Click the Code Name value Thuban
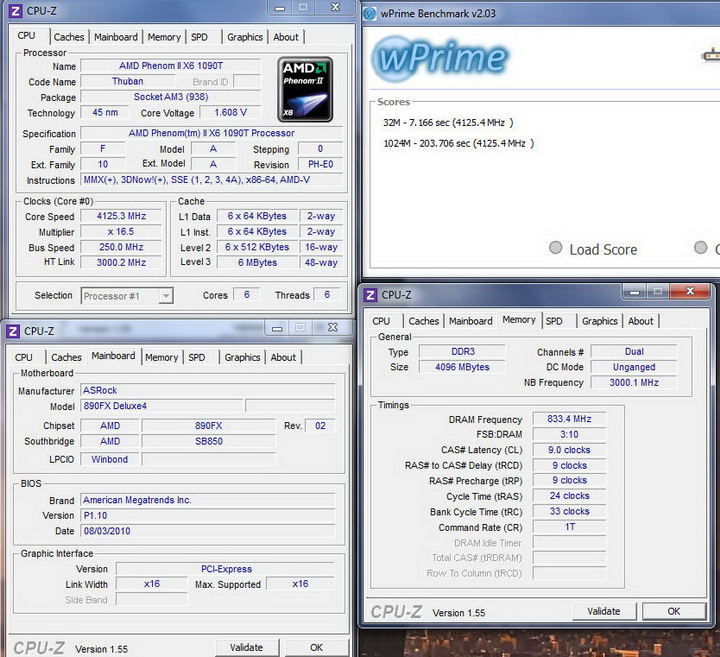Viewport: 720px width, 657px height. point(128,81)
